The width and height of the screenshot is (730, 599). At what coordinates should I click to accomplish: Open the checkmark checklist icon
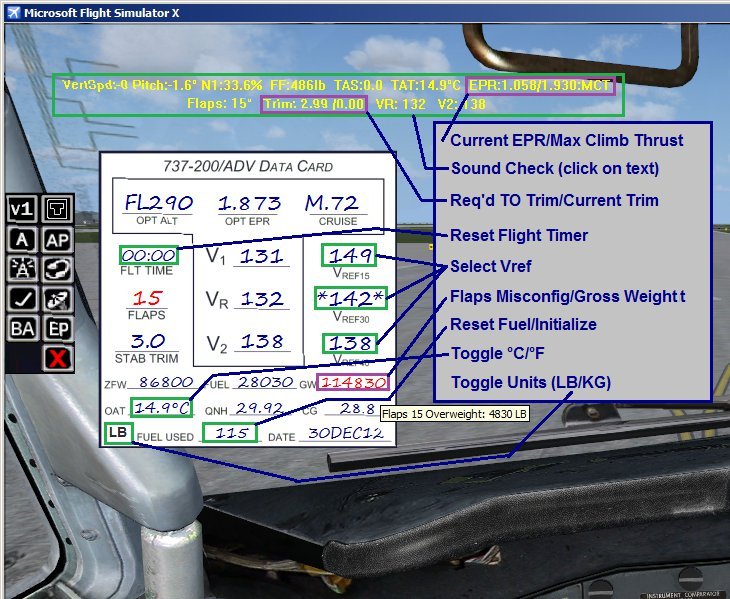click(22, 299)
